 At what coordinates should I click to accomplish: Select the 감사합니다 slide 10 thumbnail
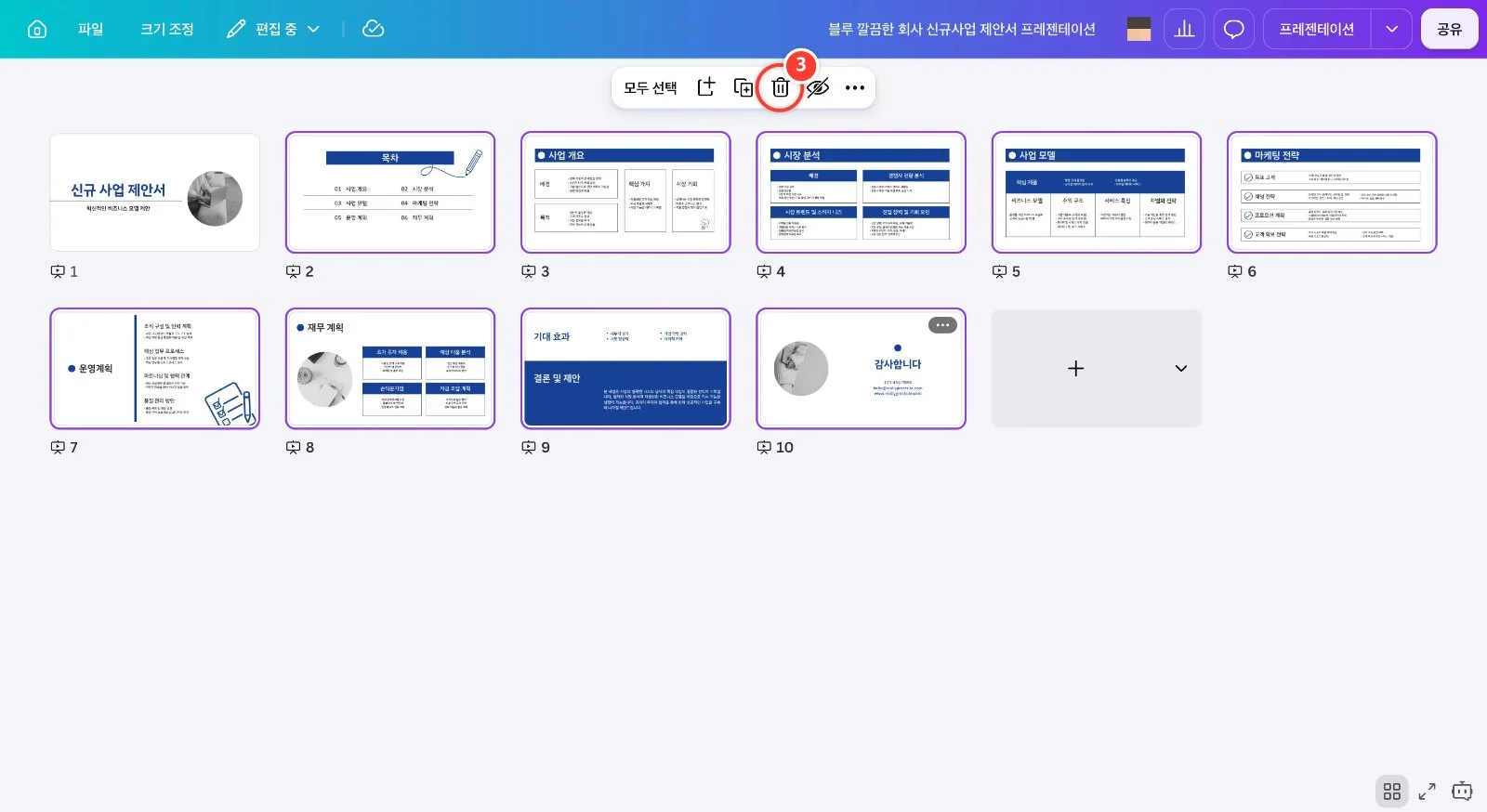coord(862,369)
